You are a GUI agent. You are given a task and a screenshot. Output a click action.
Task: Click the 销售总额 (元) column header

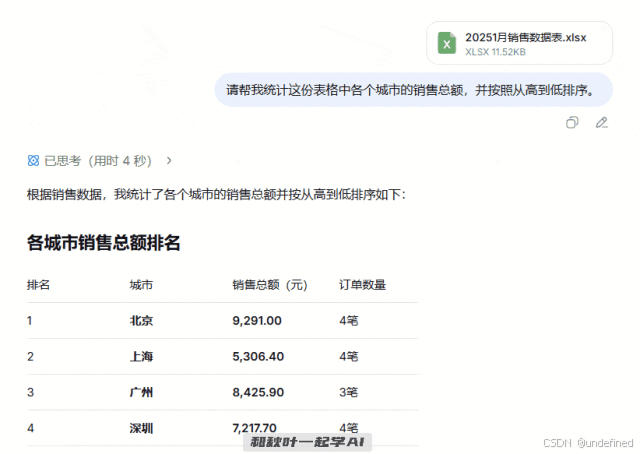pos(270,285)
